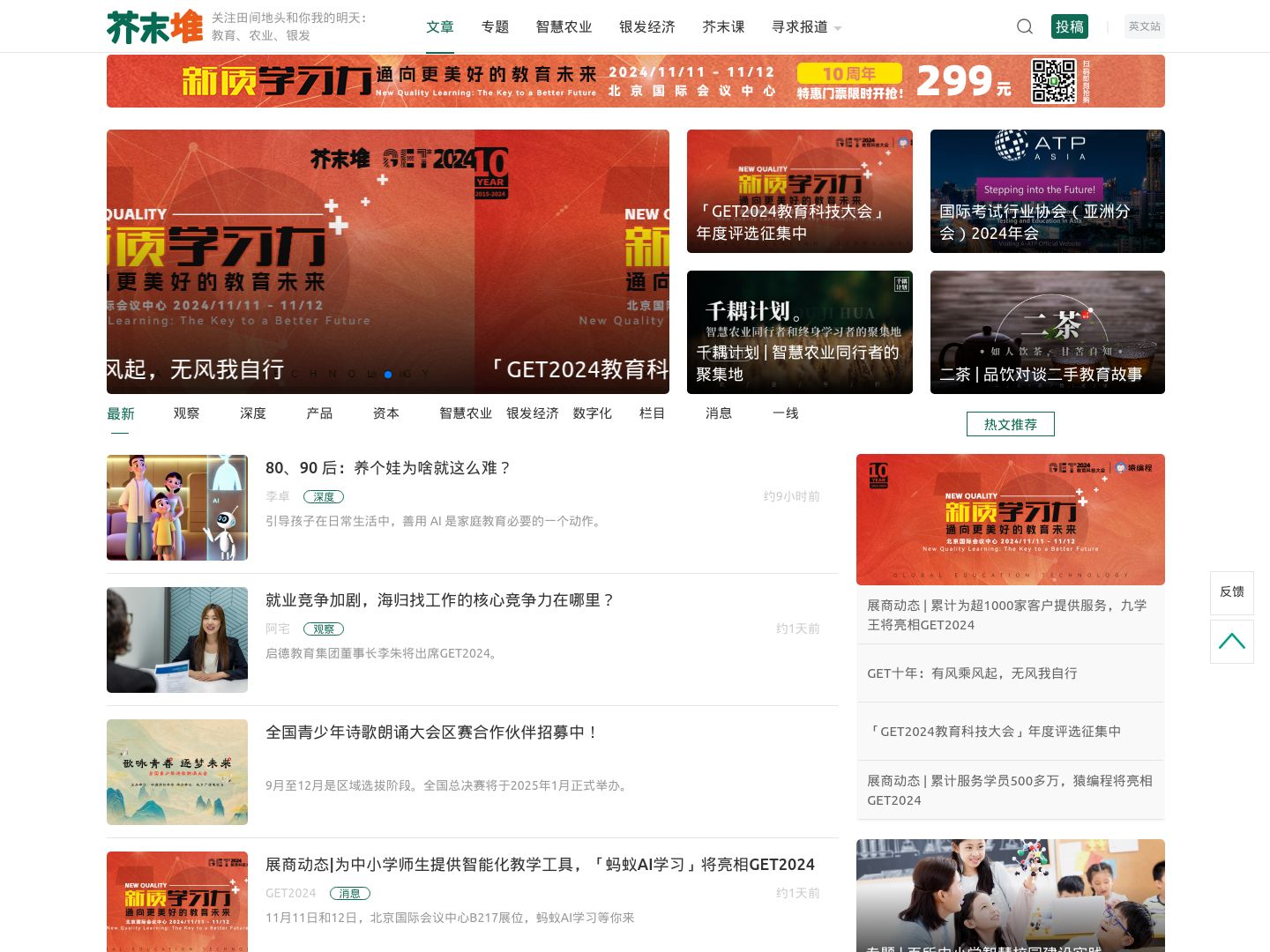Click the family with robot thumbnail
Viewport: 1270px width, 952px height.
(177, 508)
